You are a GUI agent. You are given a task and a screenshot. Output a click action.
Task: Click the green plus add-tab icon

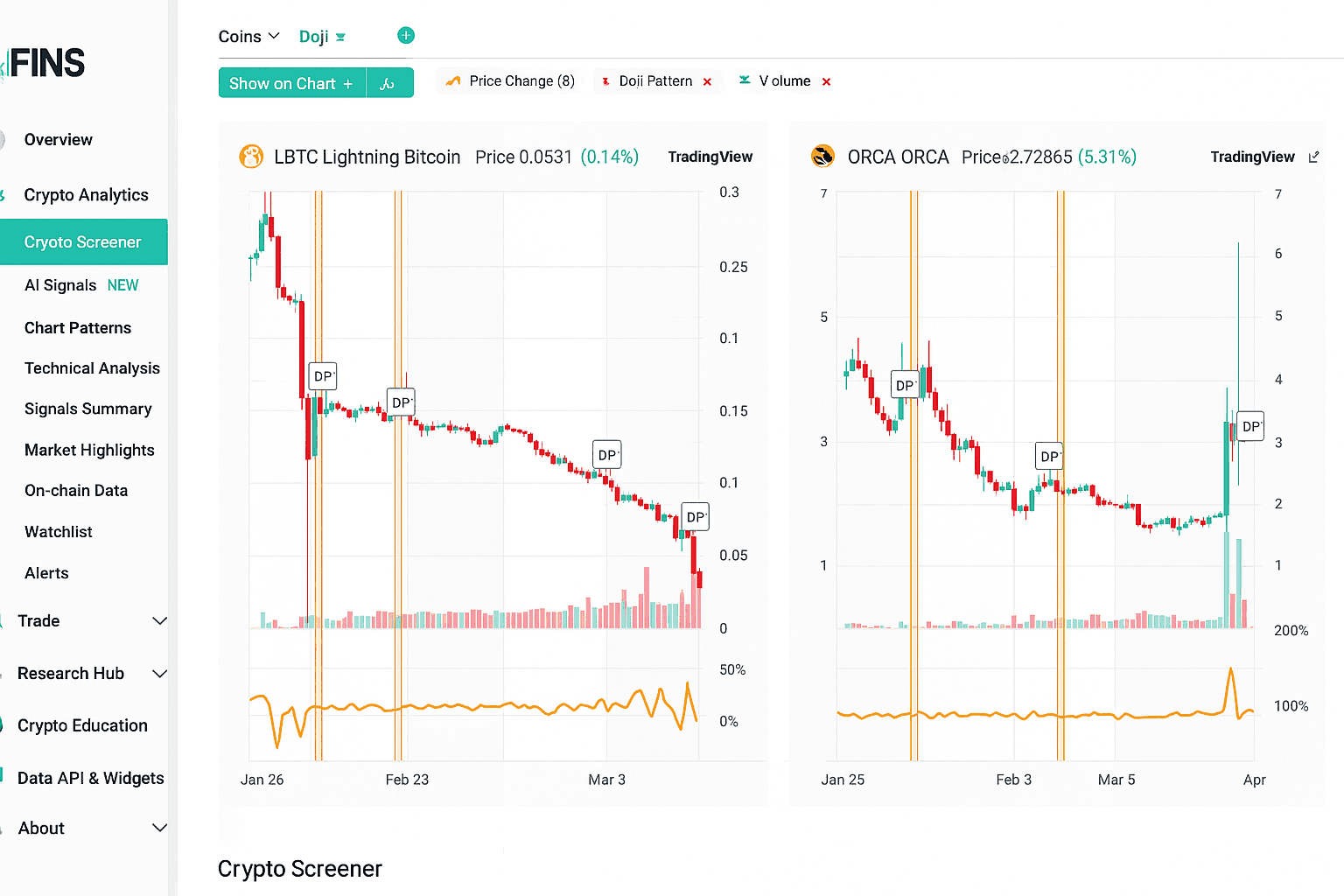pos(405,36)
